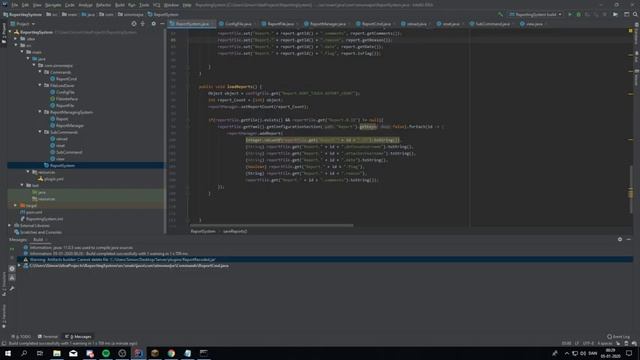Open the Build menu
640x360 pixels.
tap(120, 5)
